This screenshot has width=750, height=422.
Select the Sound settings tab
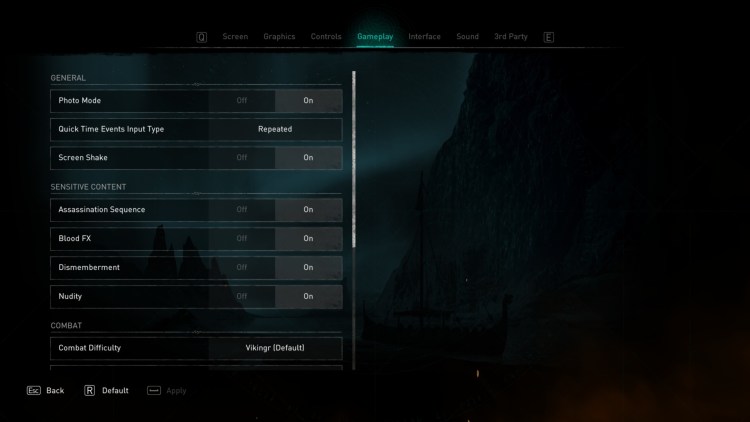467,36
